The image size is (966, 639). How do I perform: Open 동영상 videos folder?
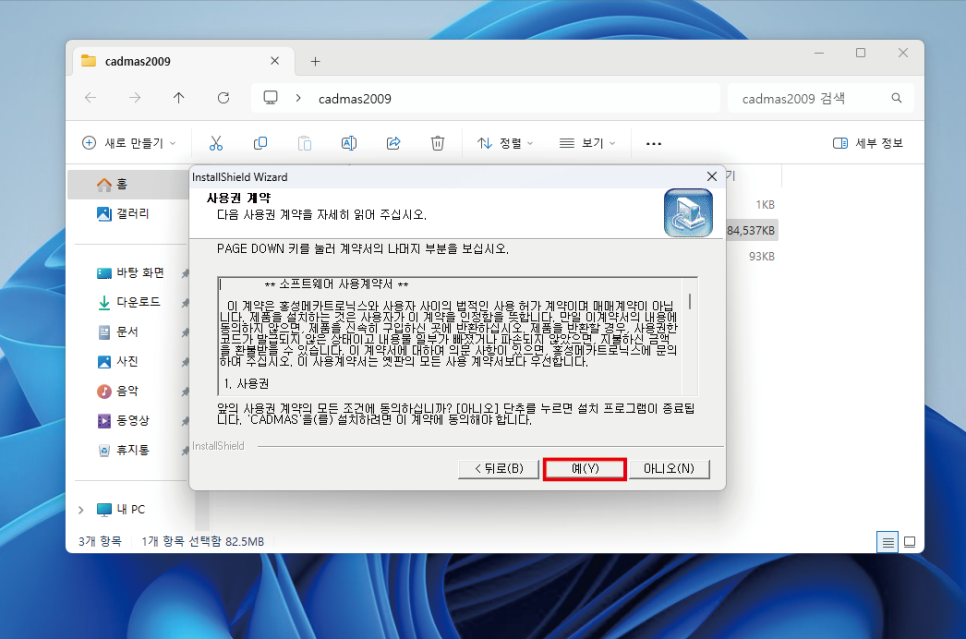pyautogui.click(x=131, y=420)
